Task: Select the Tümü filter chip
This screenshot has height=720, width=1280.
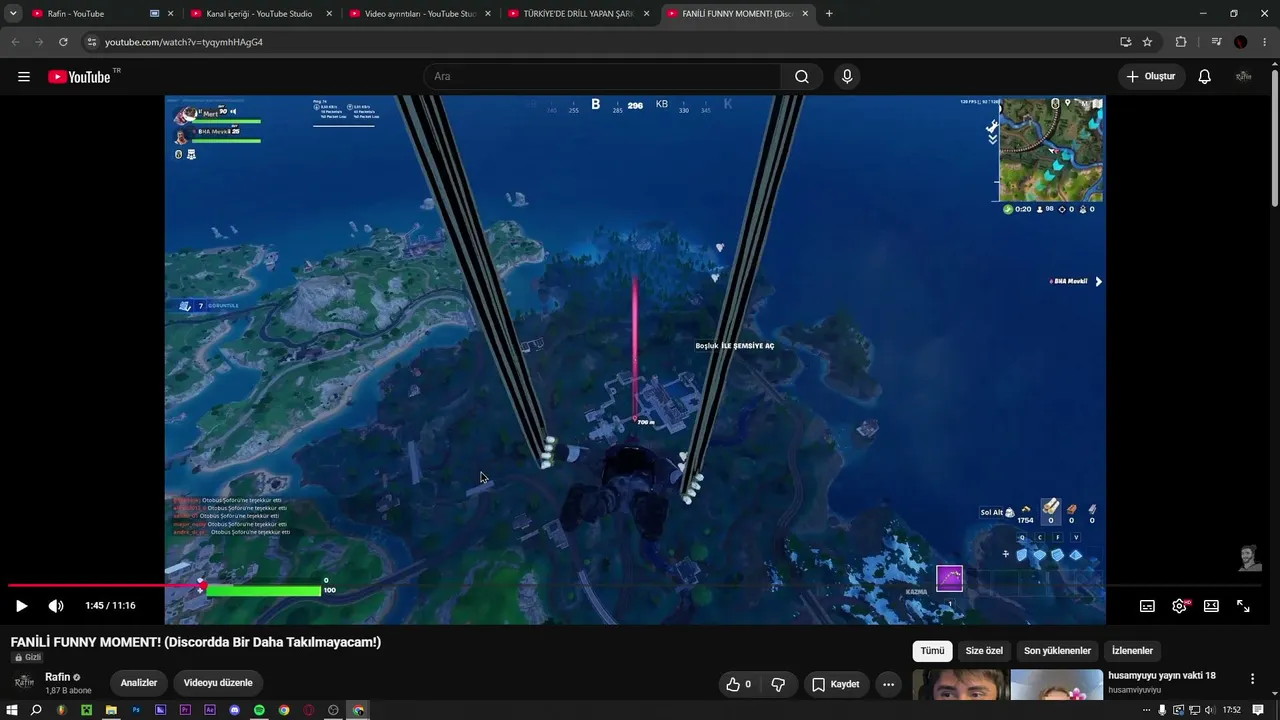Action: tap(932, 651)
